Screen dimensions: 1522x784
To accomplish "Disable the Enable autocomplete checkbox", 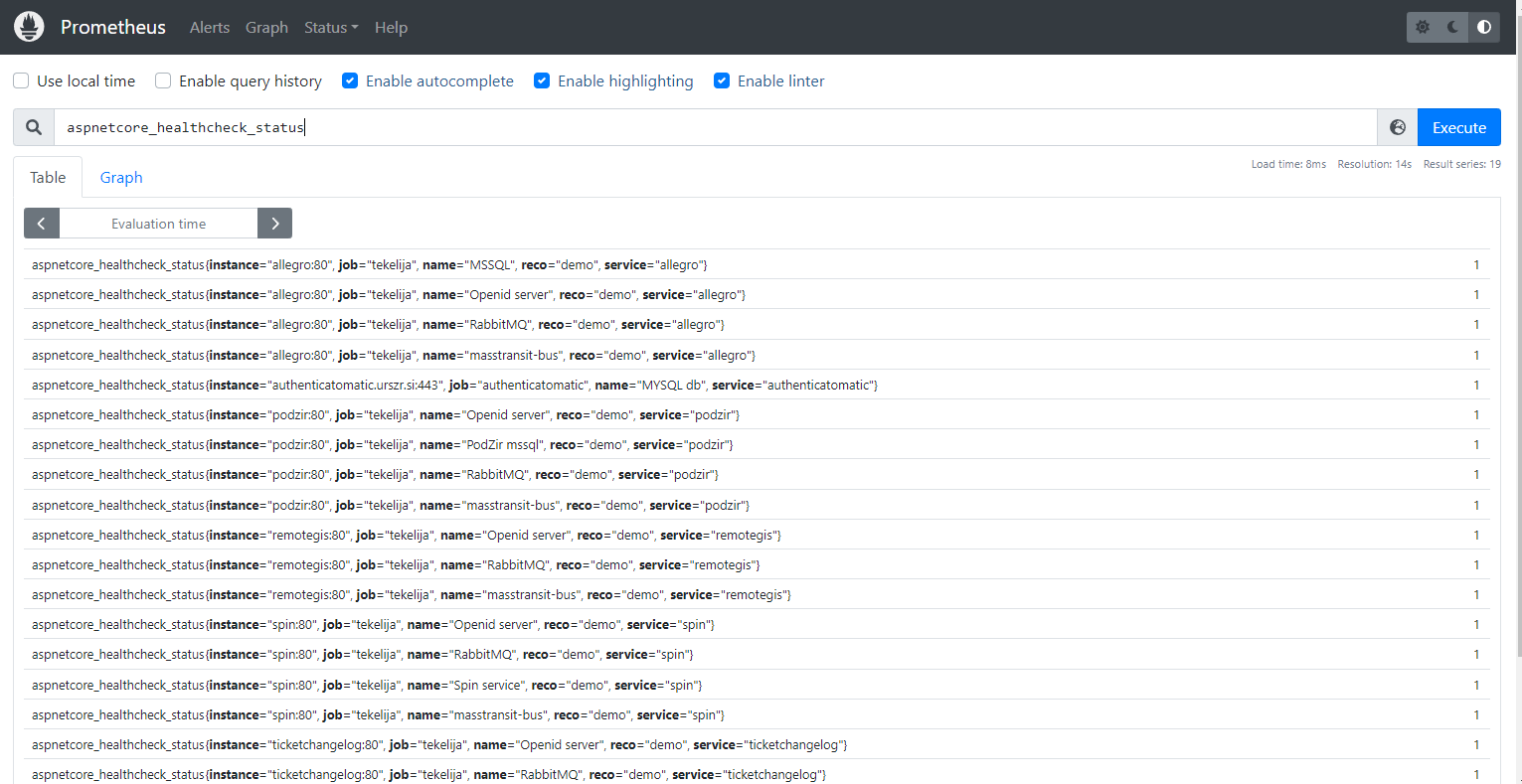I will coord(350,81).
